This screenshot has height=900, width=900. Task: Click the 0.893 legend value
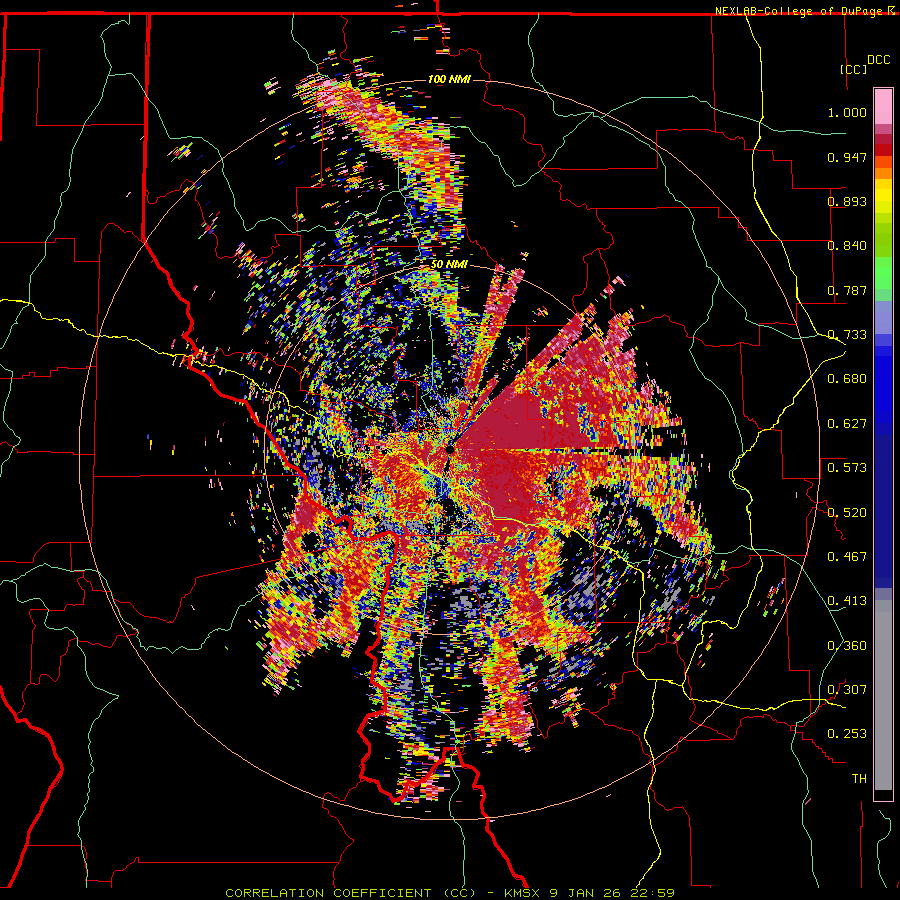(x=847, y=201)
